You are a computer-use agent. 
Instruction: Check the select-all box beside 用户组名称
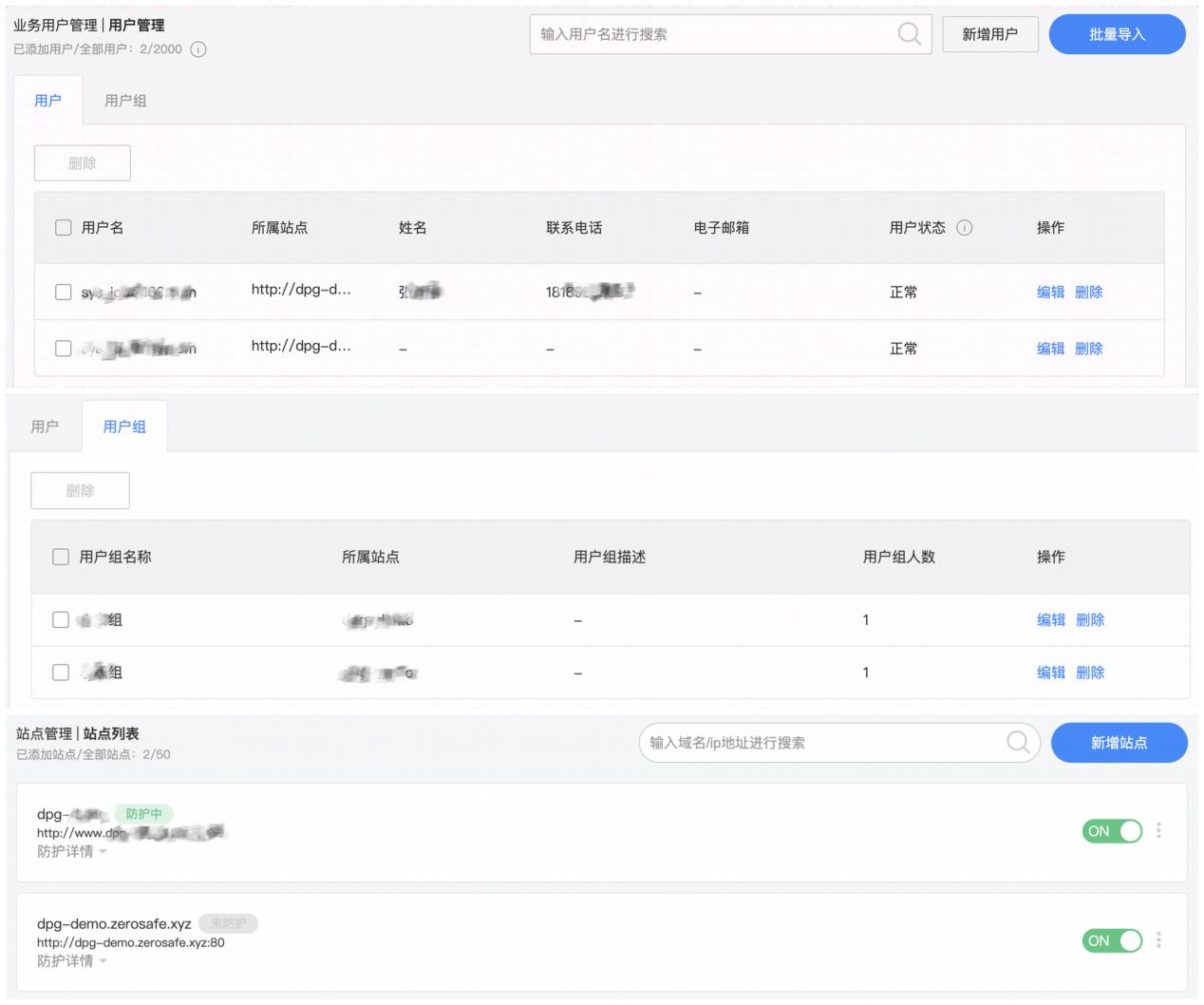pos(61,557)
